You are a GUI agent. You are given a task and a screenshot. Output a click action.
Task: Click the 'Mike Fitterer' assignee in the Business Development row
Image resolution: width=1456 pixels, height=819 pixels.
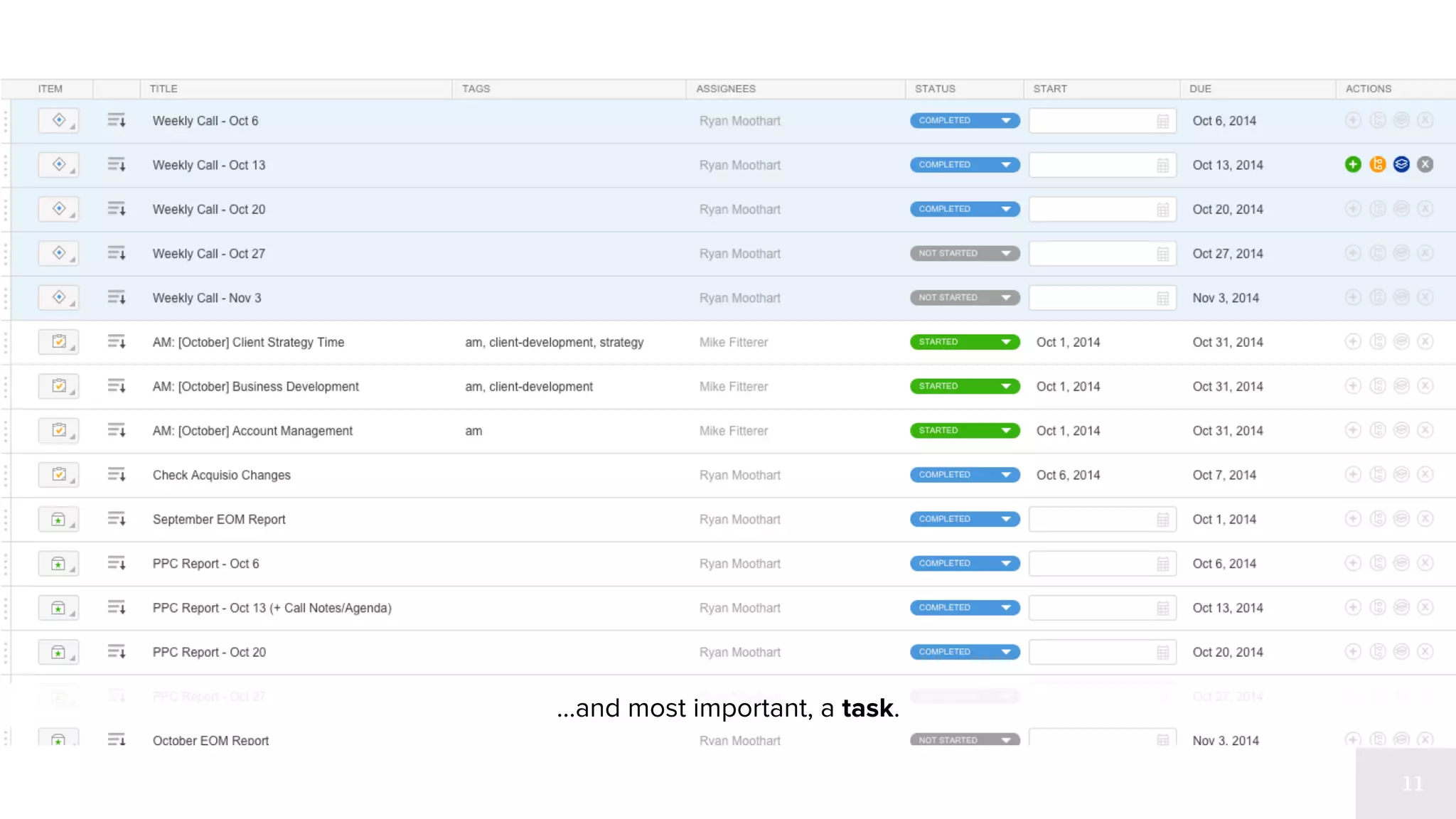734,386
